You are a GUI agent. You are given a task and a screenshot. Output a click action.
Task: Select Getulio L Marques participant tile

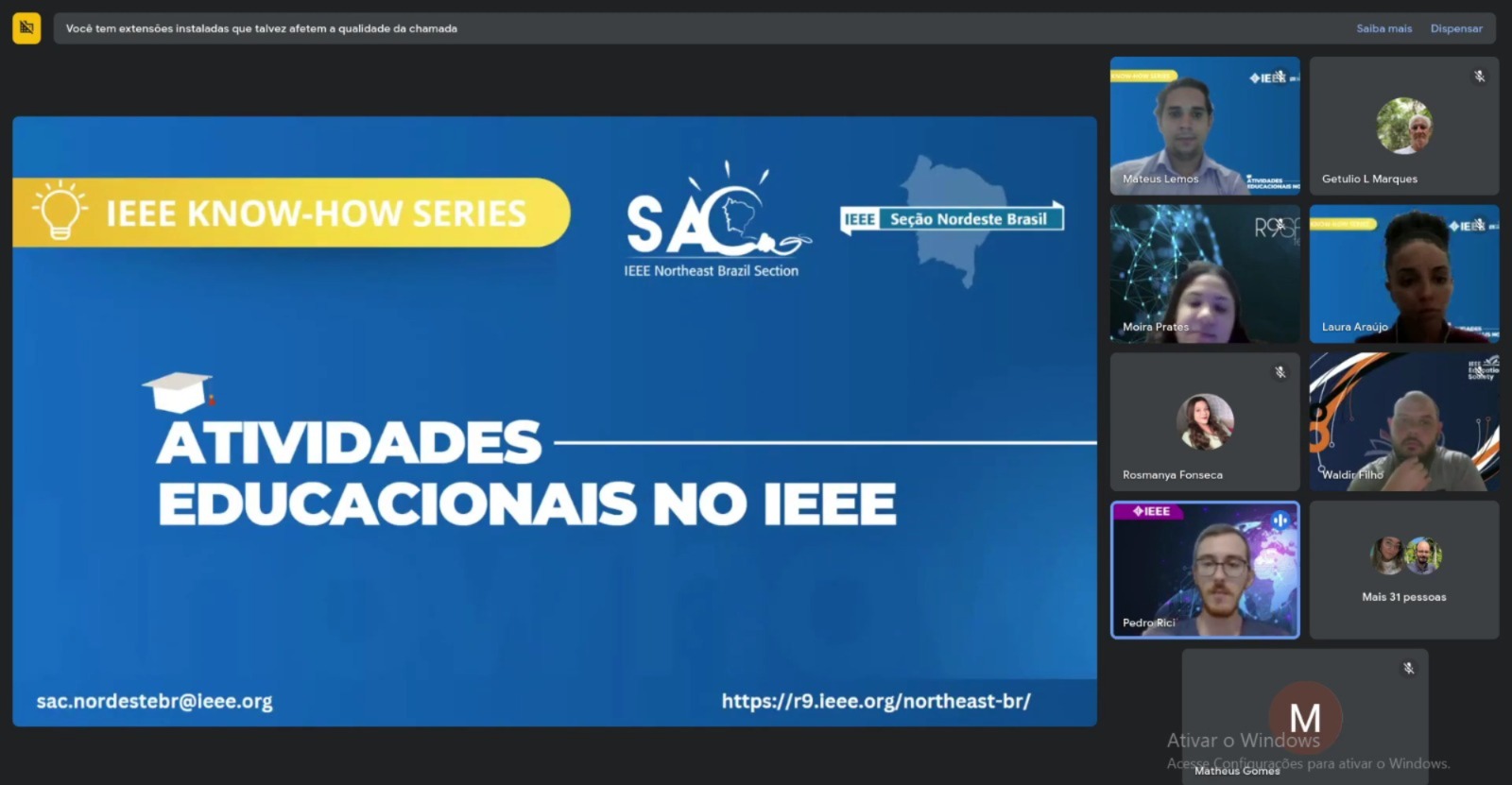[x=1404, y=126]
